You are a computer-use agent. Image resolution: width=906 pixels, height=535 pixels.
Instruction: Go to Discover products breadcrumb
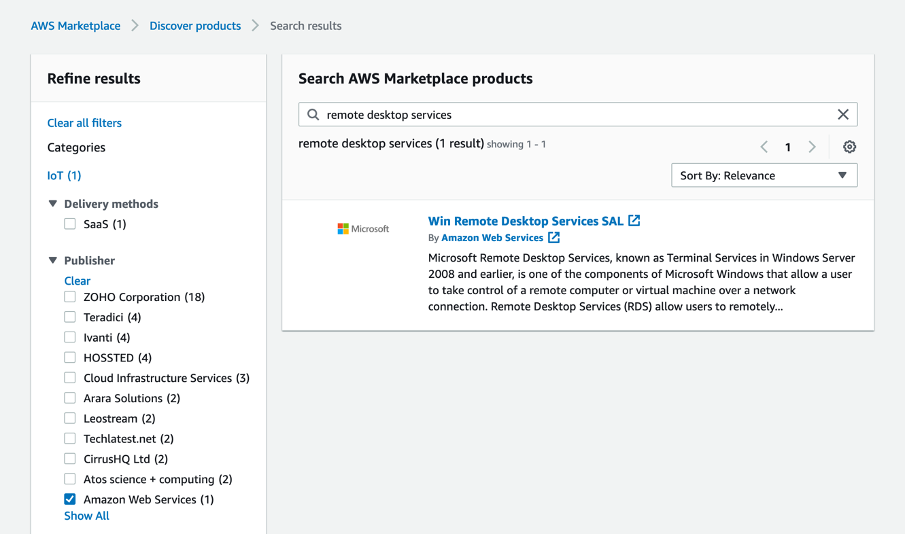195,26
